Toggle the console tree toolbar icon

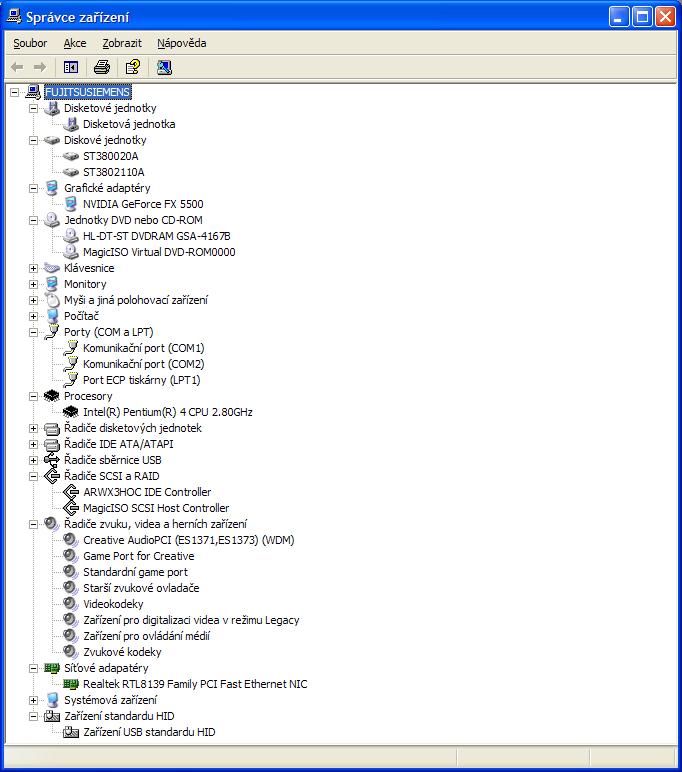point(71,67)
